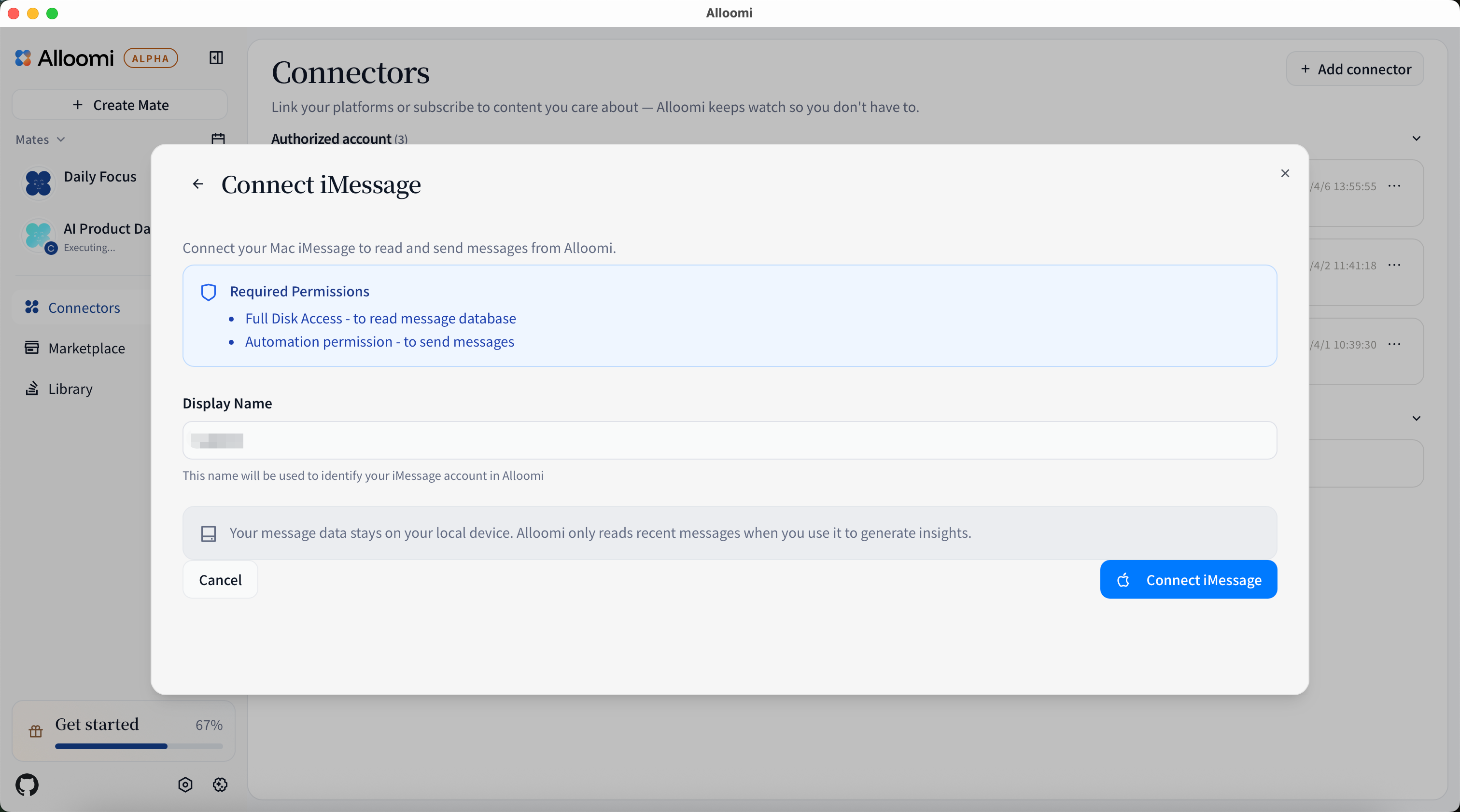The height and width of the screenshot is (812, 1460).
Task: Click the back arrow in Connect iMessage dialog
Action: coord(197,183)
